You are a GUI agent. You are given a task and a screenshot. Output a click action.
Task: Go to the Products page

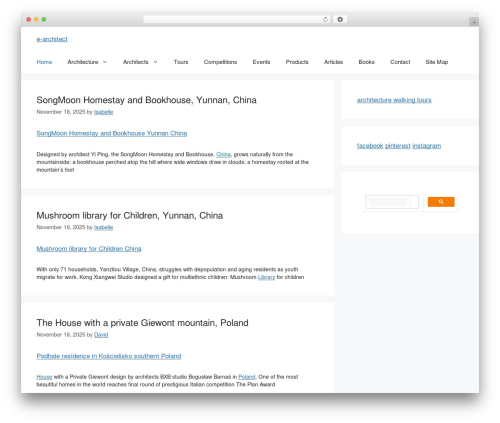(297, 62)
